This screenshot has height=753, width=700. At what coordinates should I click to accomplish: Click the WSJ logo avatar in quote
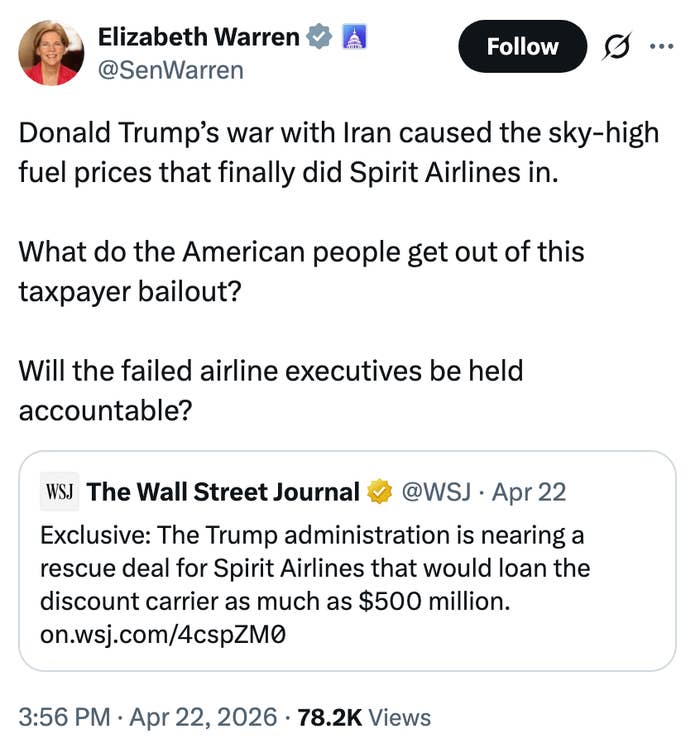tap(59, 492)
